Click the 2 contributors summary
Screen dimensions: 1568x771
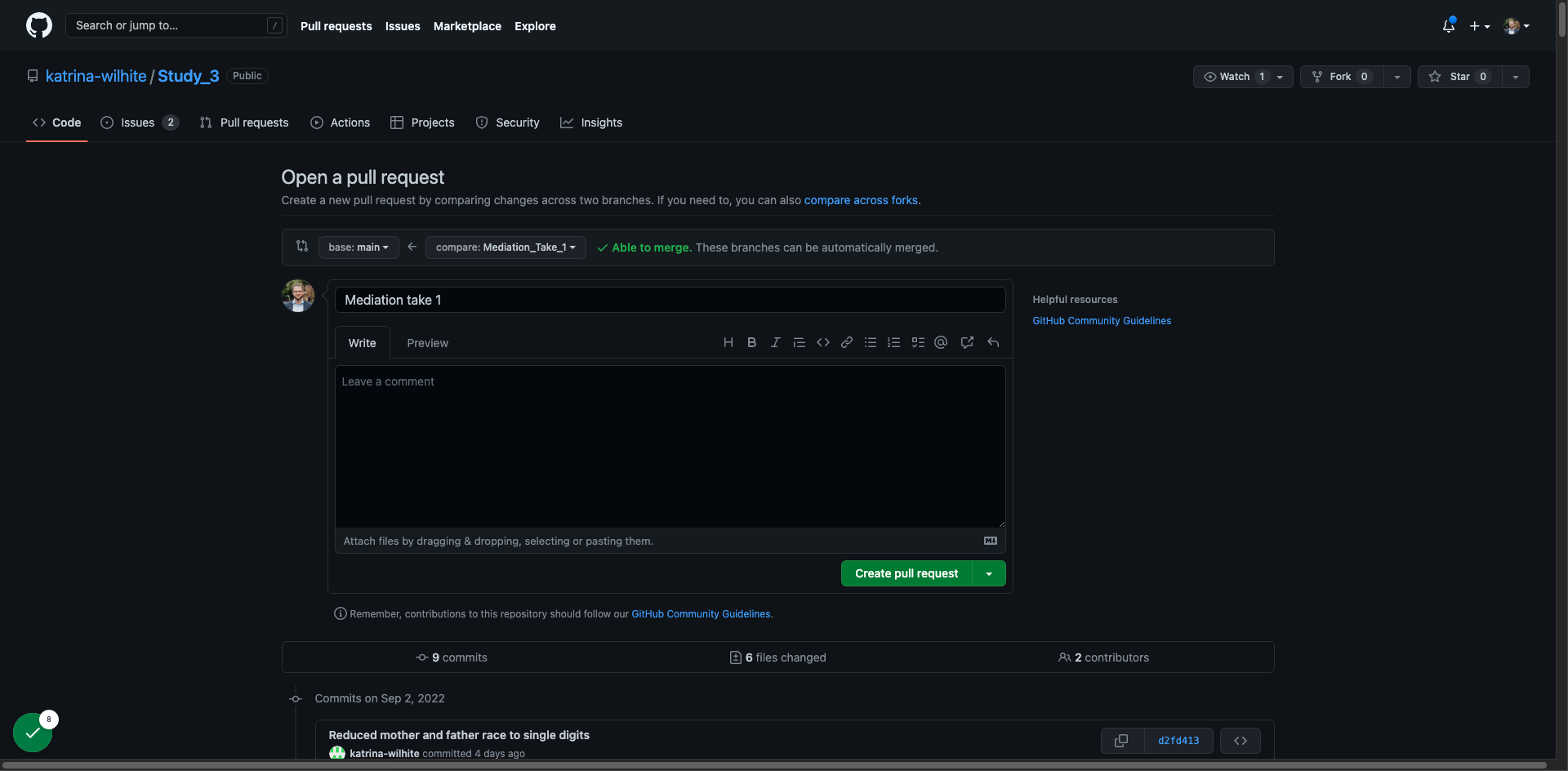point(1103,657)
